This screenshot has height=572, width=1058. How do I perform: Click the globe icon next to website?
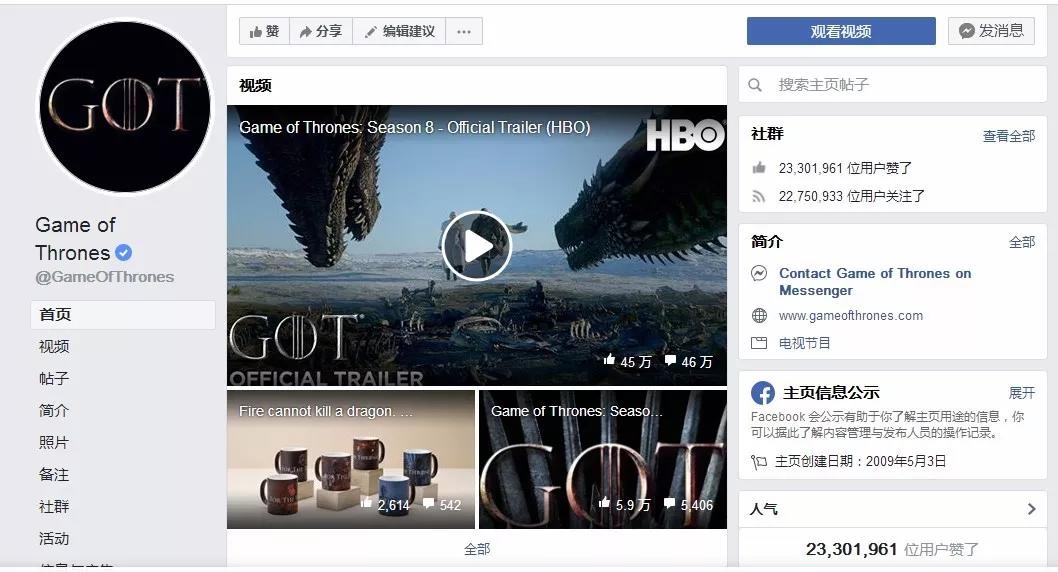pyautogui.click(x=760, y=316)
